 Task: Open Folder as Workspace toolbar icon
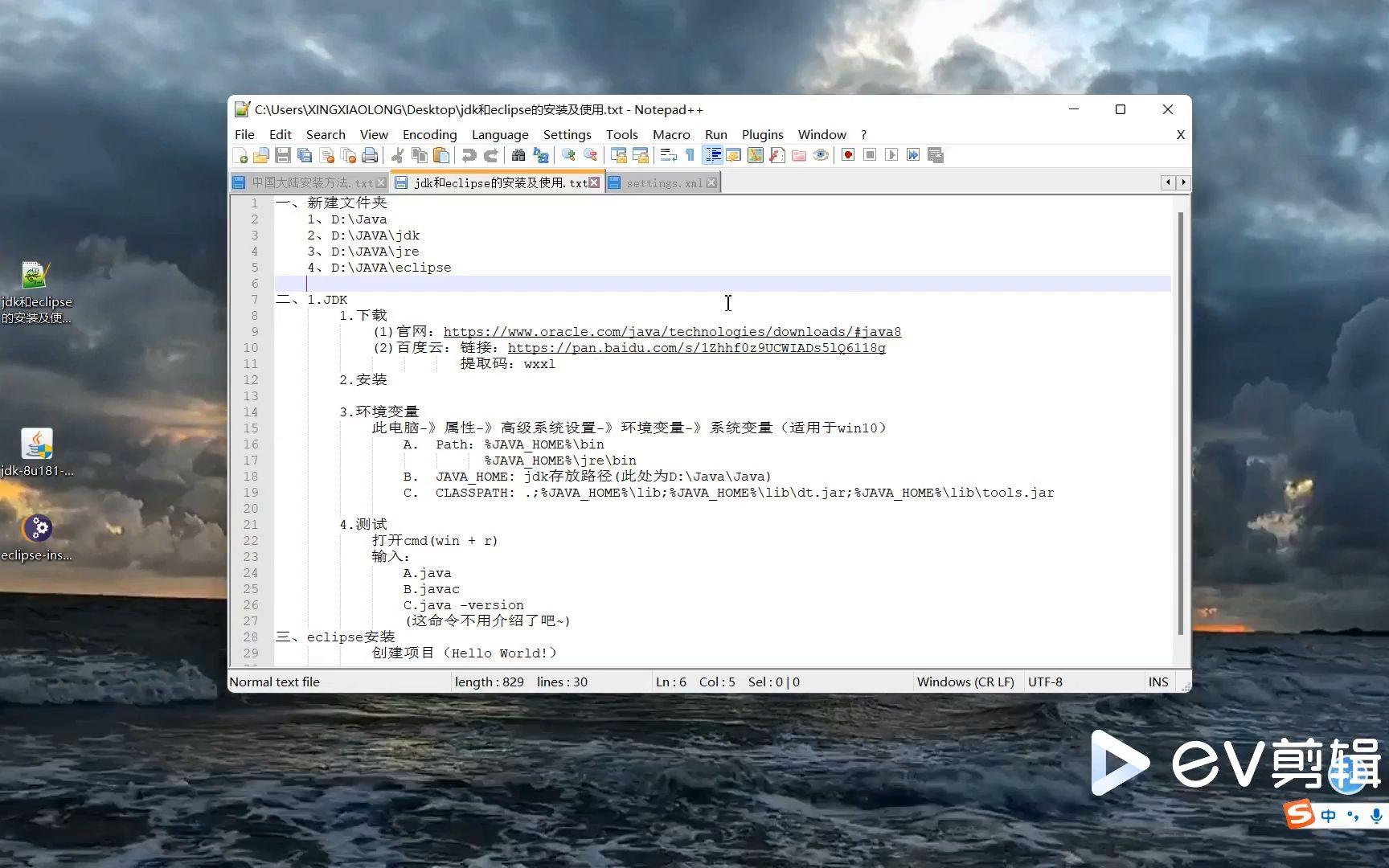[798, 155]
